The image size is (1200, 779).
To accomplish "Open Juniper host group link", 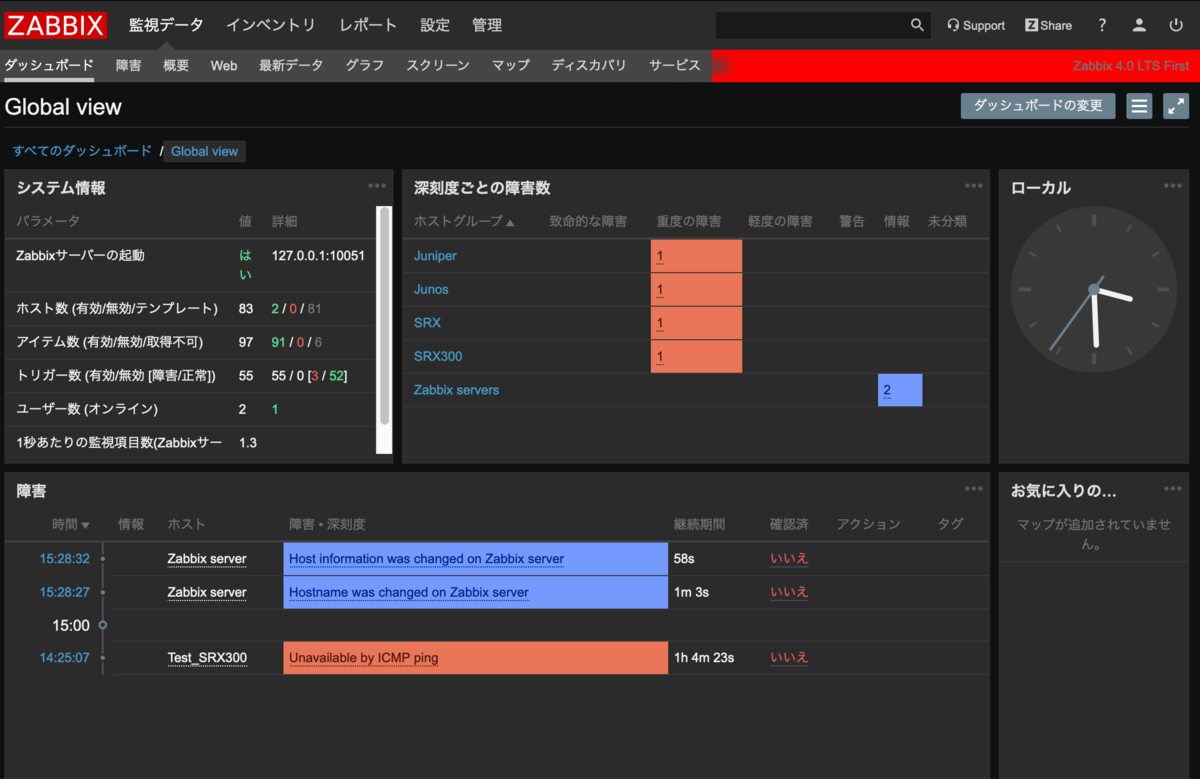I will (435, 256).
